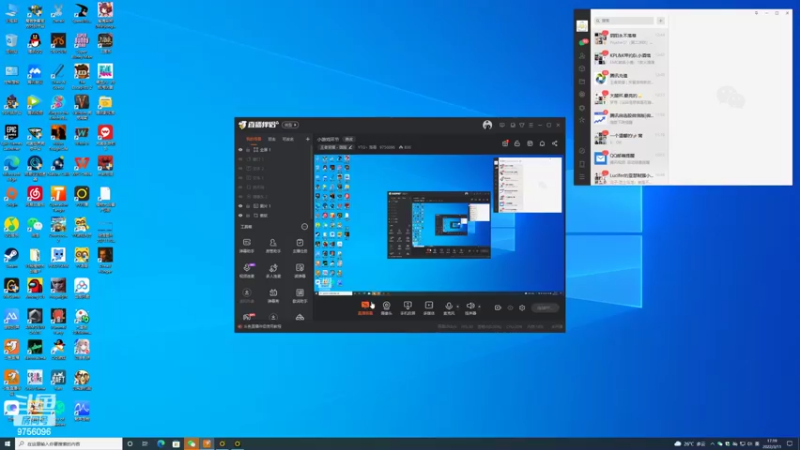This screenshot has height=450, width=800.
Task: Click the microphone icon in streaming toolbar
Action: (x=448, y=306)
